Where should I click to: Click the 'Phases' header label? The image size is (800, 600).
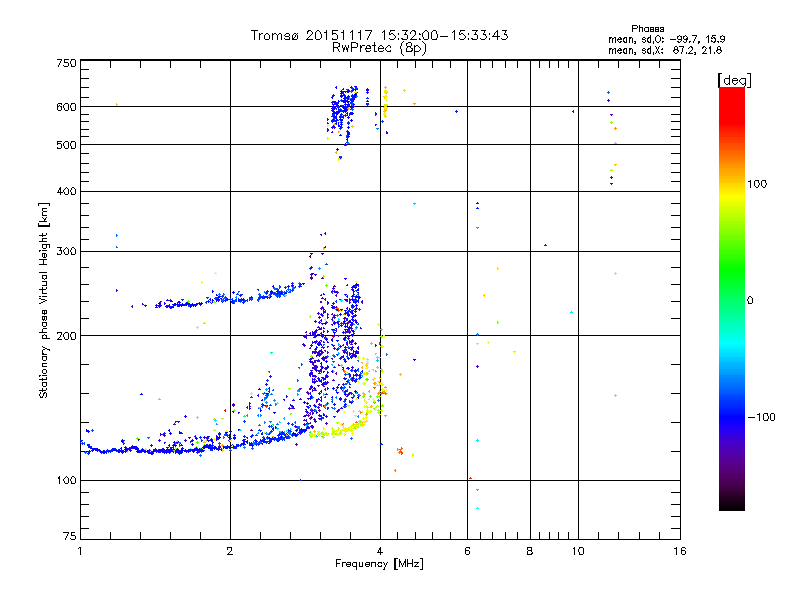[647, 29]
